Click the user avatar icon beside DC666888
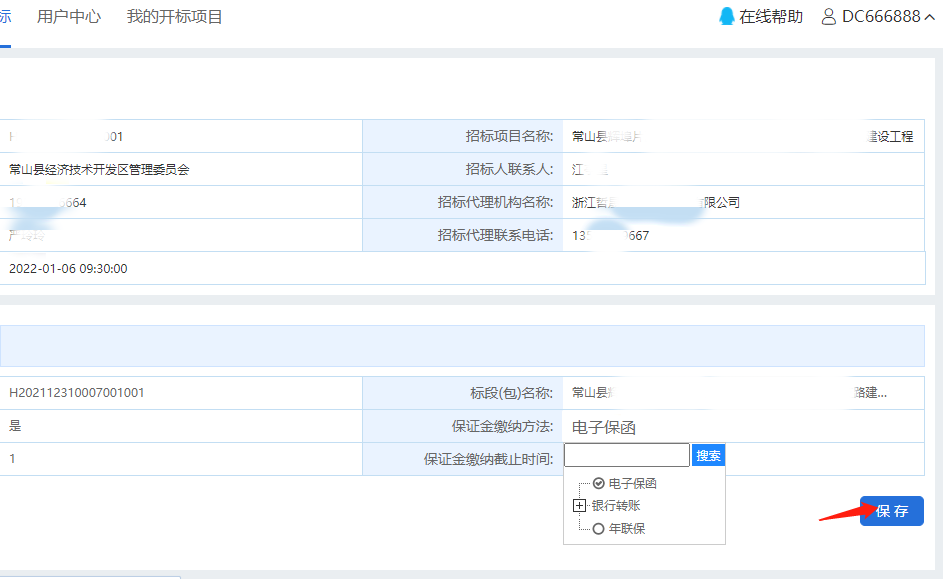 pyautogui.click(x=828, y=17)
